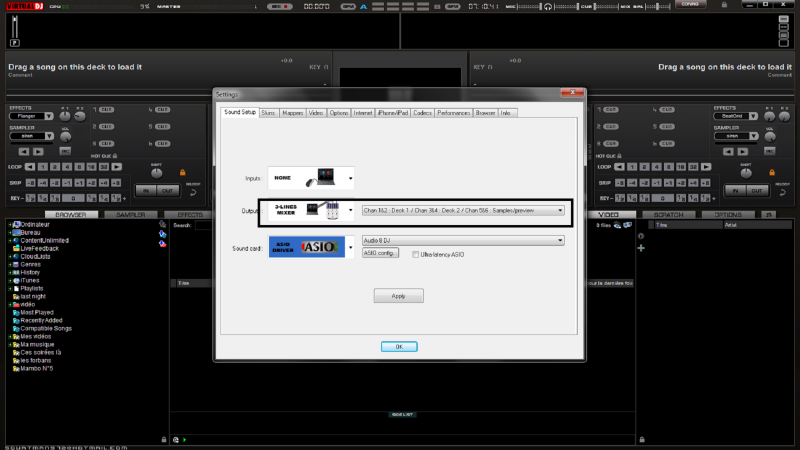The width and height of the screenshot is (800, 450).
Task: Open the Performances tab
Action: point(453,113)
